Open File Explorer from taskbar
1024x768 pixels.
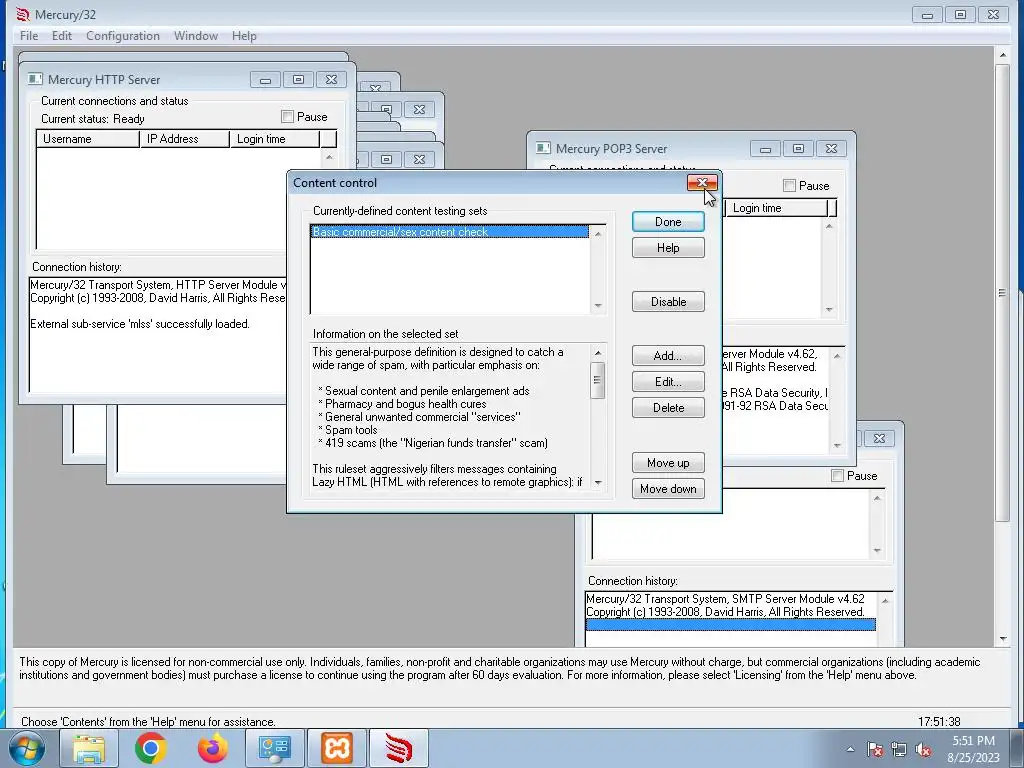point(89,748)
